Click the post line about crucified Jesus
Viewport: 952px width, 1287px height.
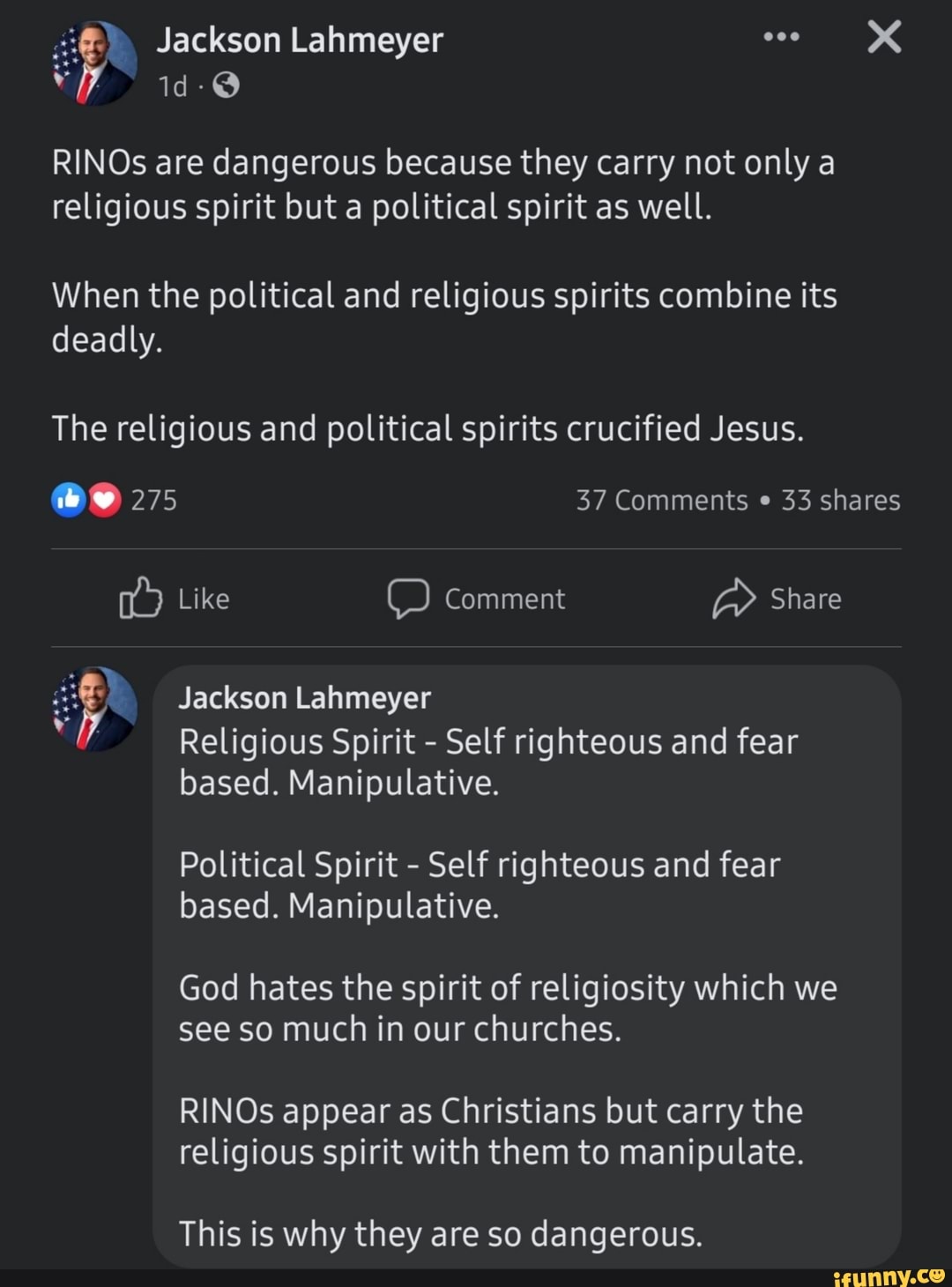428,428
